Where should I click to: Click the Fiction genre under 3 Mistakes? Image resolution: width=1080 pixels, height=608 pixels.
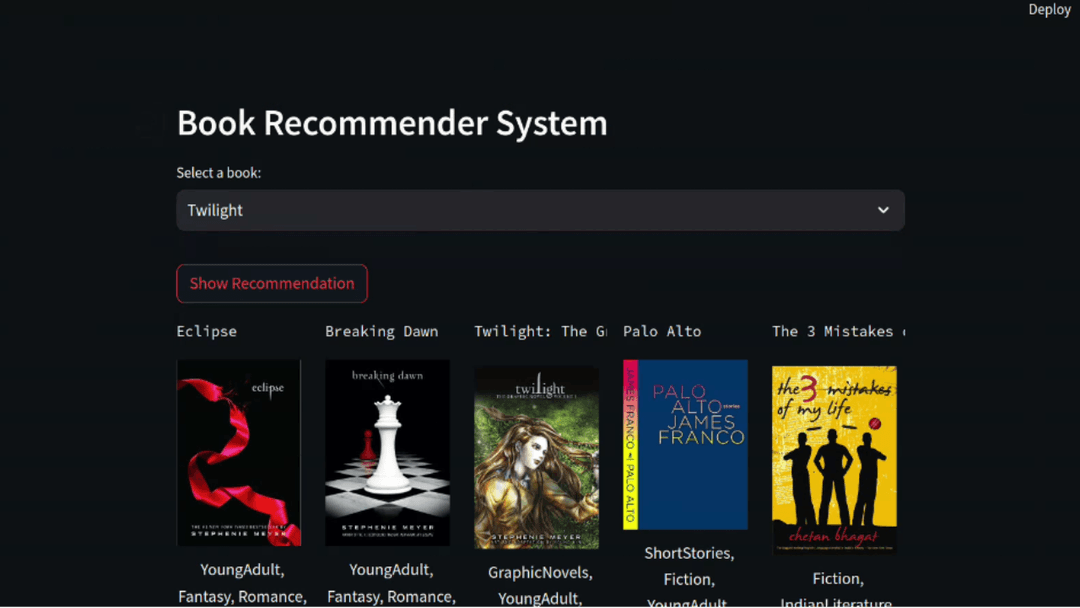837,579
